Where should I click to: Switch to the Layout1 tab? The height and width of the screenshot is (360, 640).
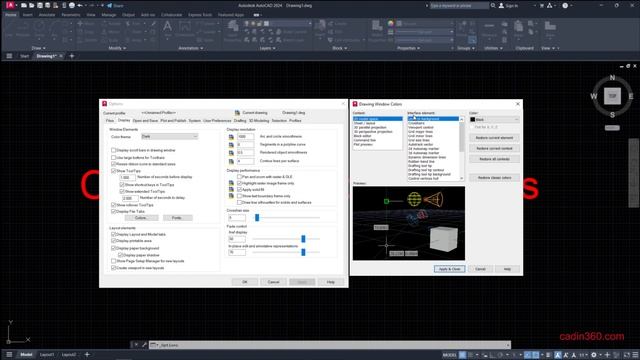point(47,354)
